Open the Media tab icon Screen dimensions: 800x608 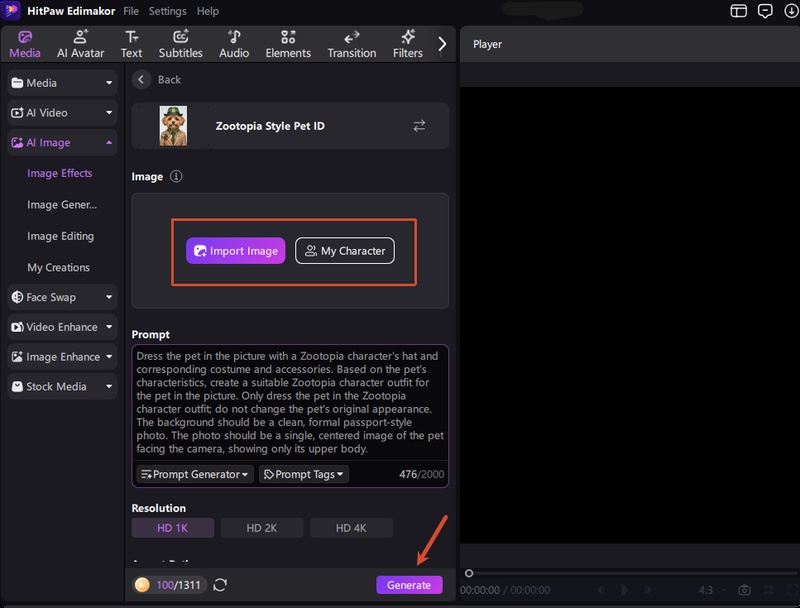pos(24,37)
